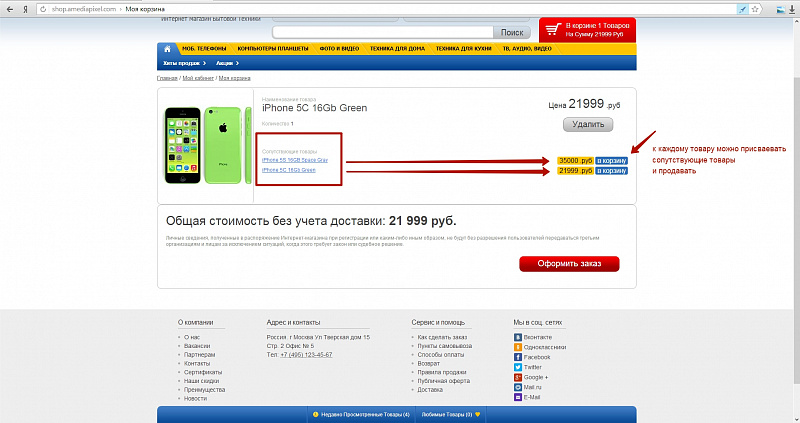The height and width of the screenshot is (423, 800).
Task: Go back with the browser back arrow
Action: 10,9
